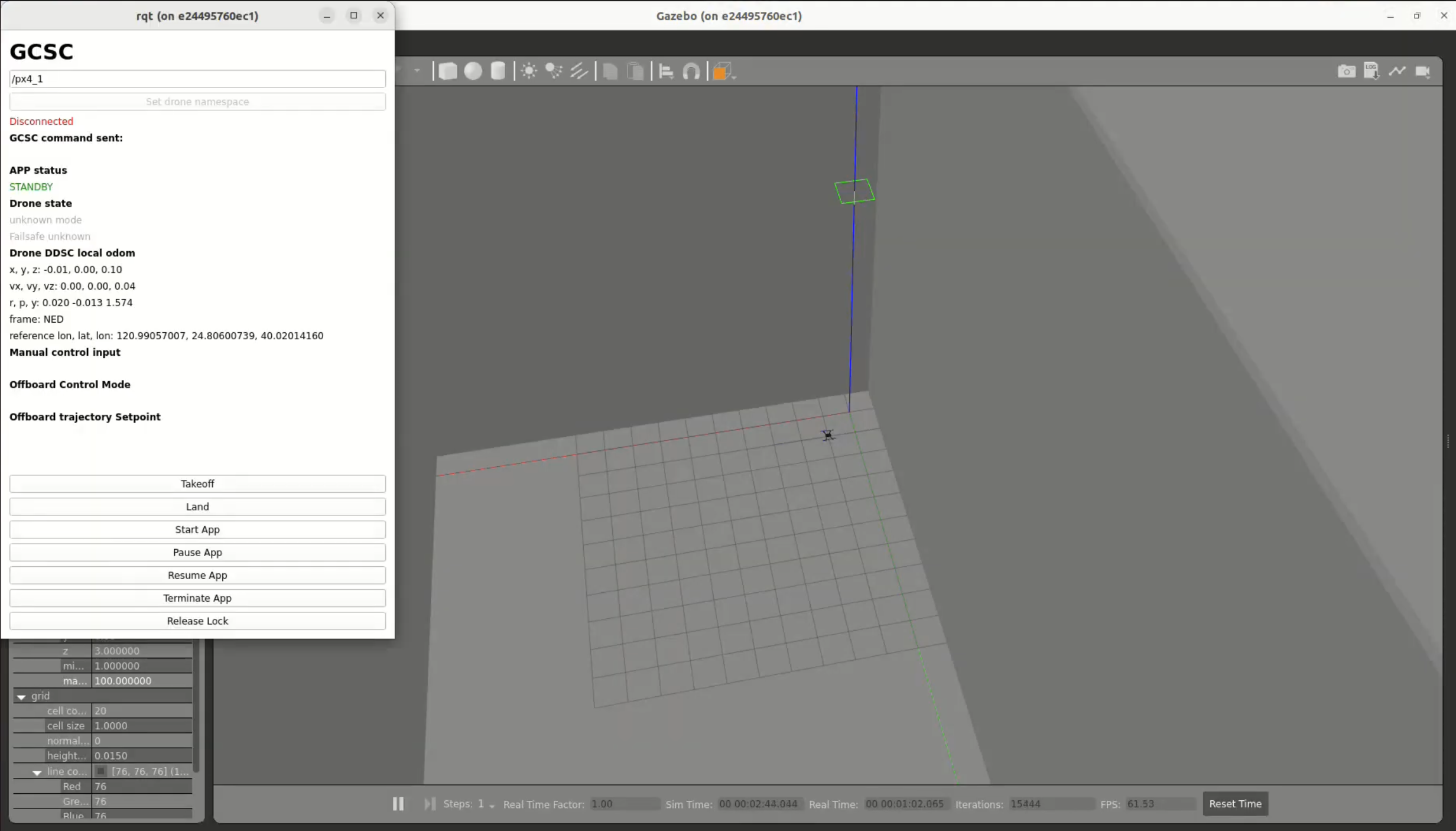1456x831 pixels.
Task: Collapse the grid property group
Action: point(21,697)
